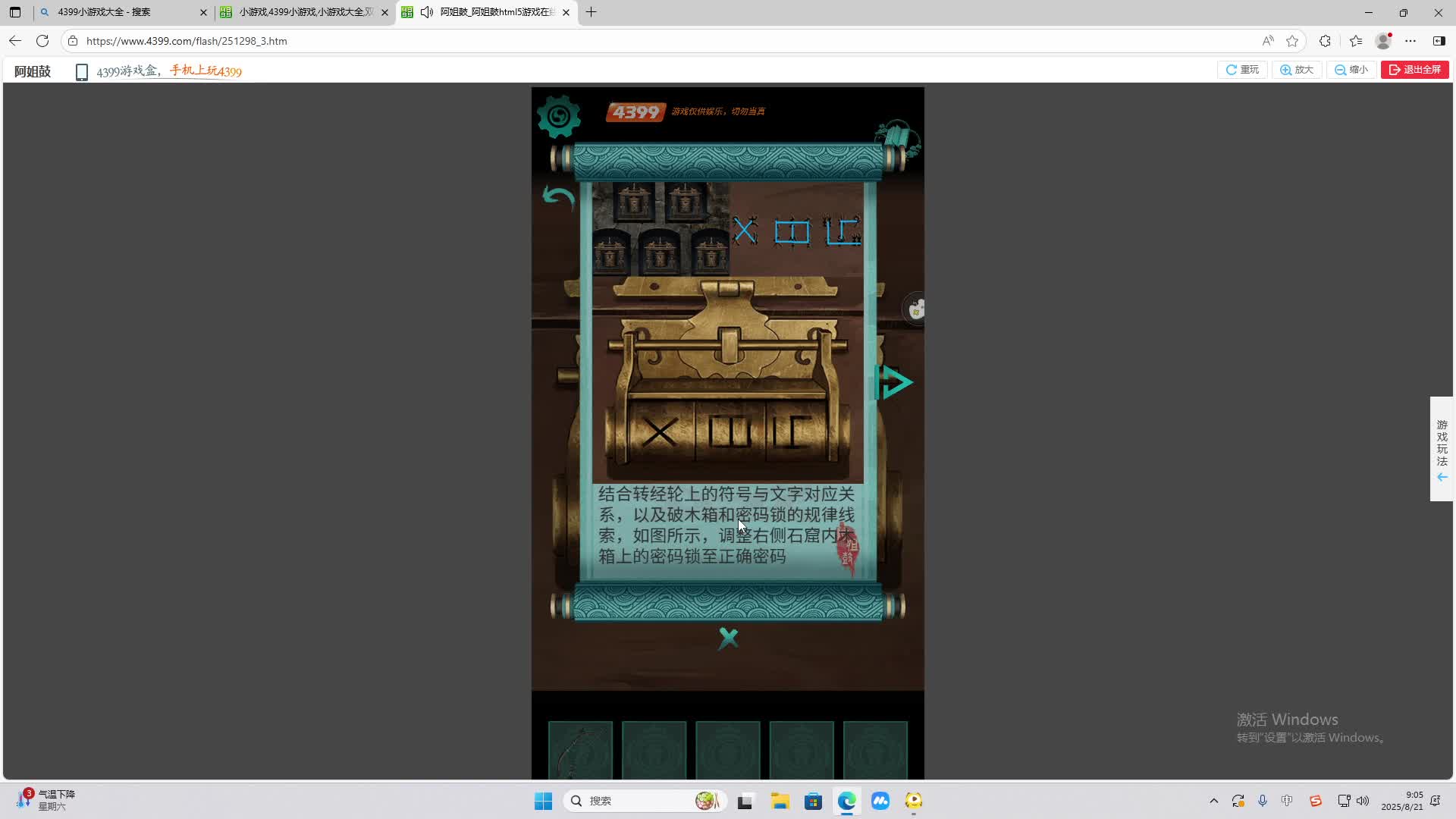Show hidden system tray icons chevron
This screenshot has width=1456, height=819.
[x=1213, y=801]
